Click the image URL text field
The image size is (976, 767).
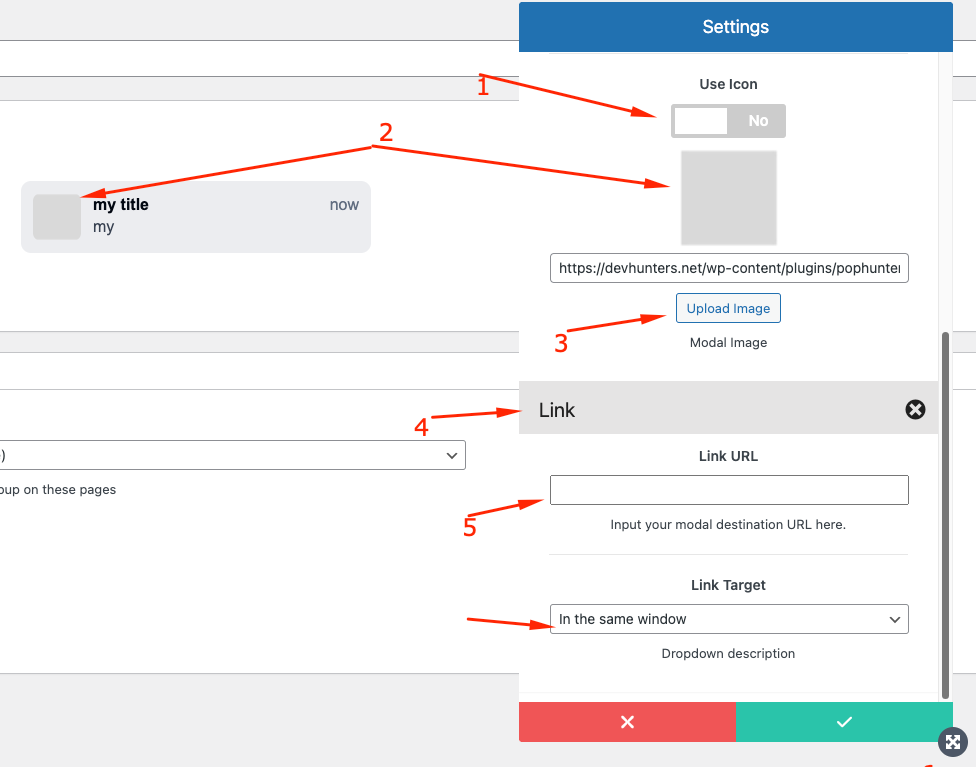pos(728,268)
